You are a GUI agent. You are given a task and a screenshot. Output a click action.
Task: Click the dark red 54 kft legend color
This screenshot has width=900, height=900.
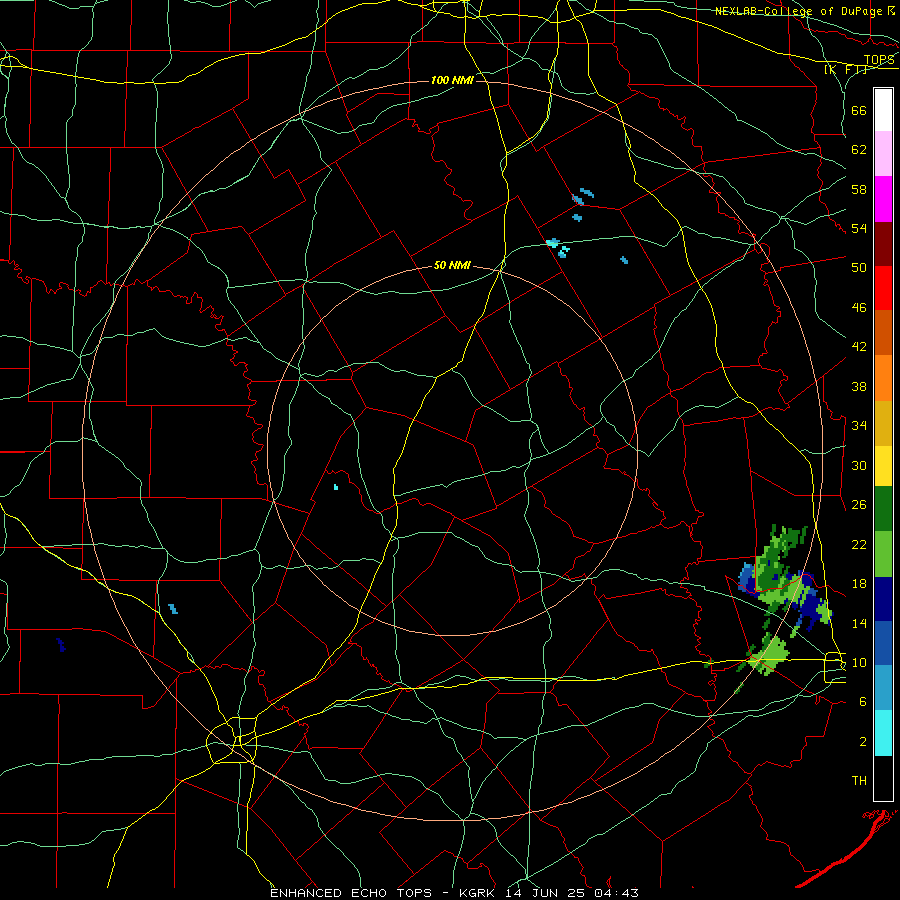pos(883,243)
